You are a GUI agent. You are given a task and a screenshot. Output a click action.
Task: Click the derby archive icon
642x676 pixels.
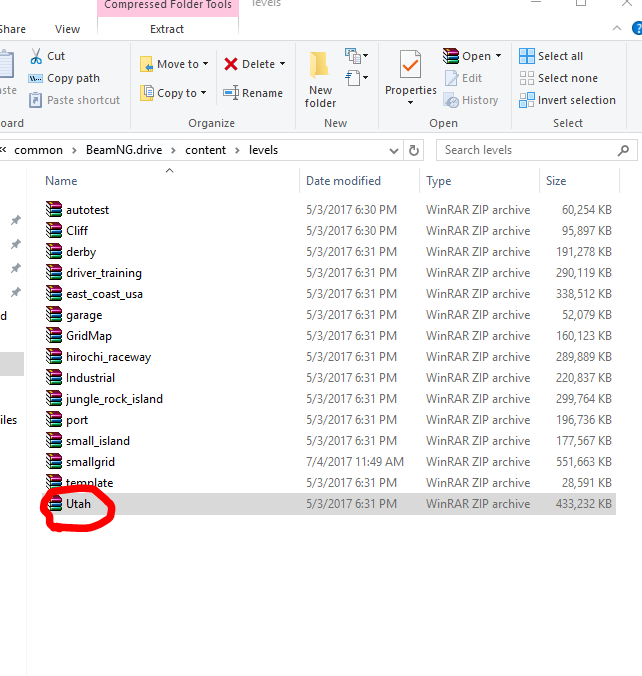54,251
